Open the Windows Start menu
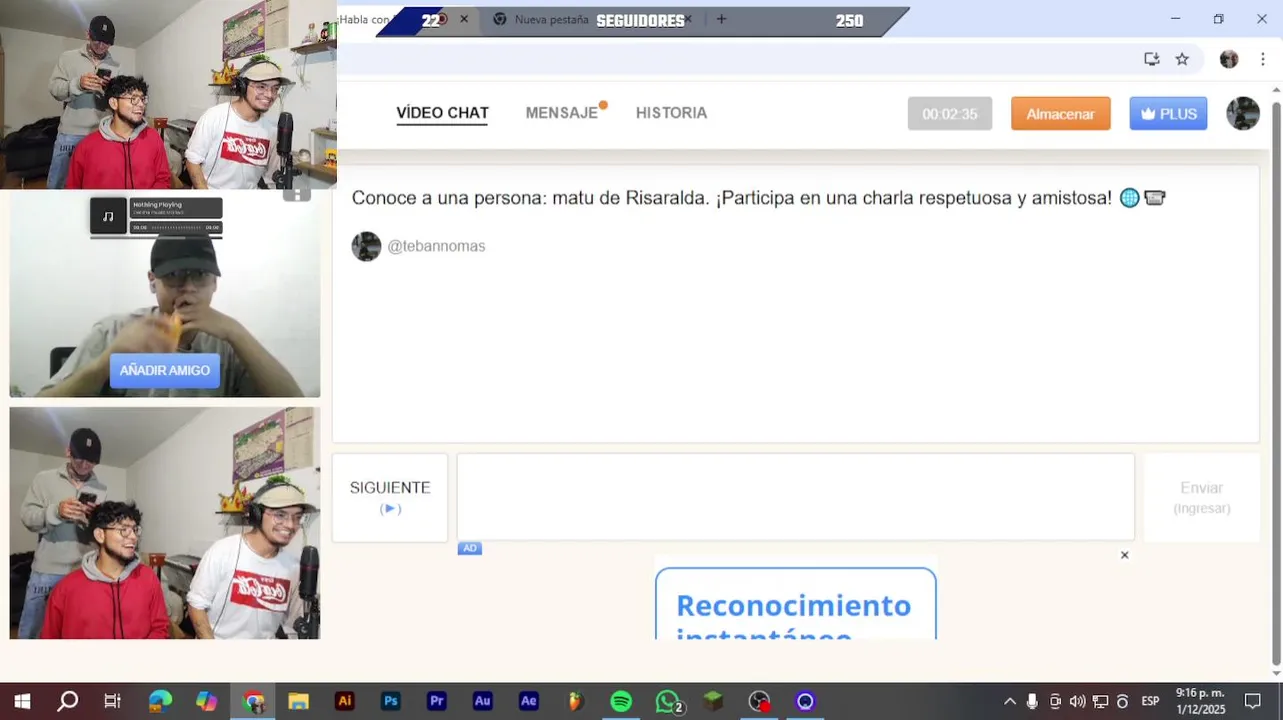The image size is (1283, 720). click(x=22, y=701)
